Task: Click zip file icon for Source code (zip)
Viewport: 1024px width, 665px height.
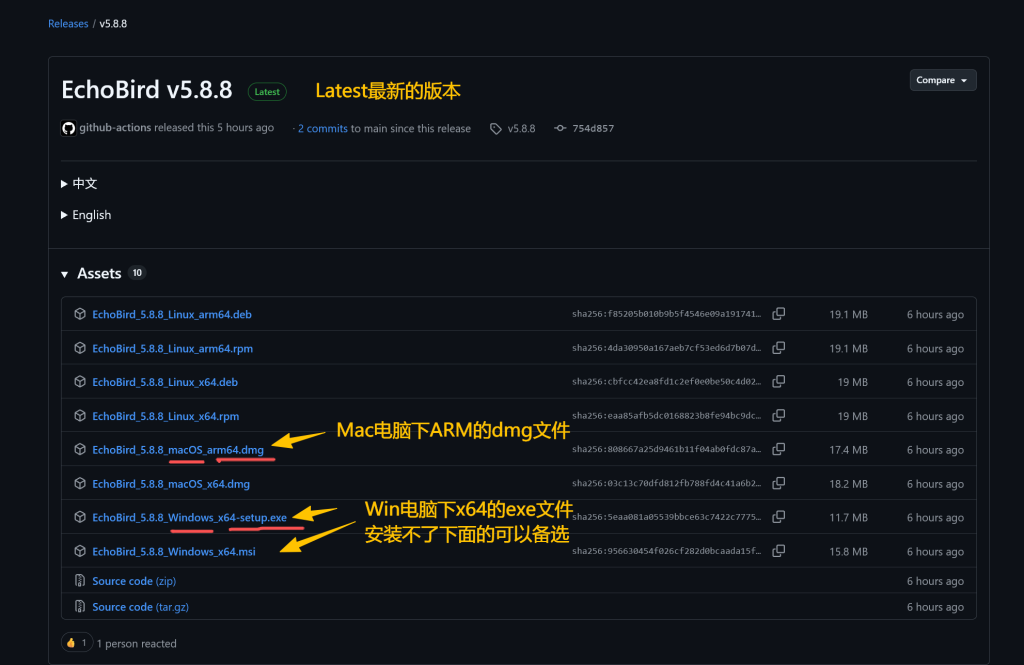Action: pyautogui.click(x=80, y=580)
